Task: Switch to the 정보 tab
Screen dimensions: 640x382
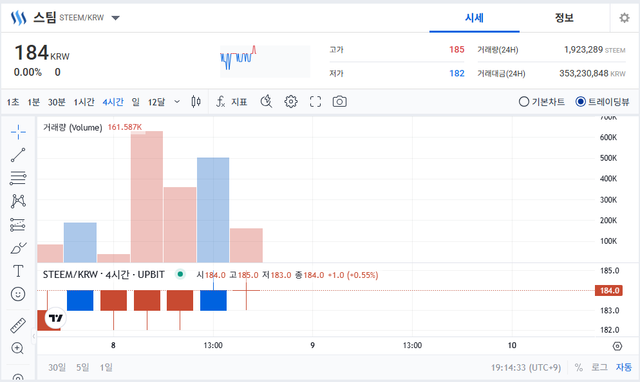Action: pyautogui.click(x=564, y=18)
